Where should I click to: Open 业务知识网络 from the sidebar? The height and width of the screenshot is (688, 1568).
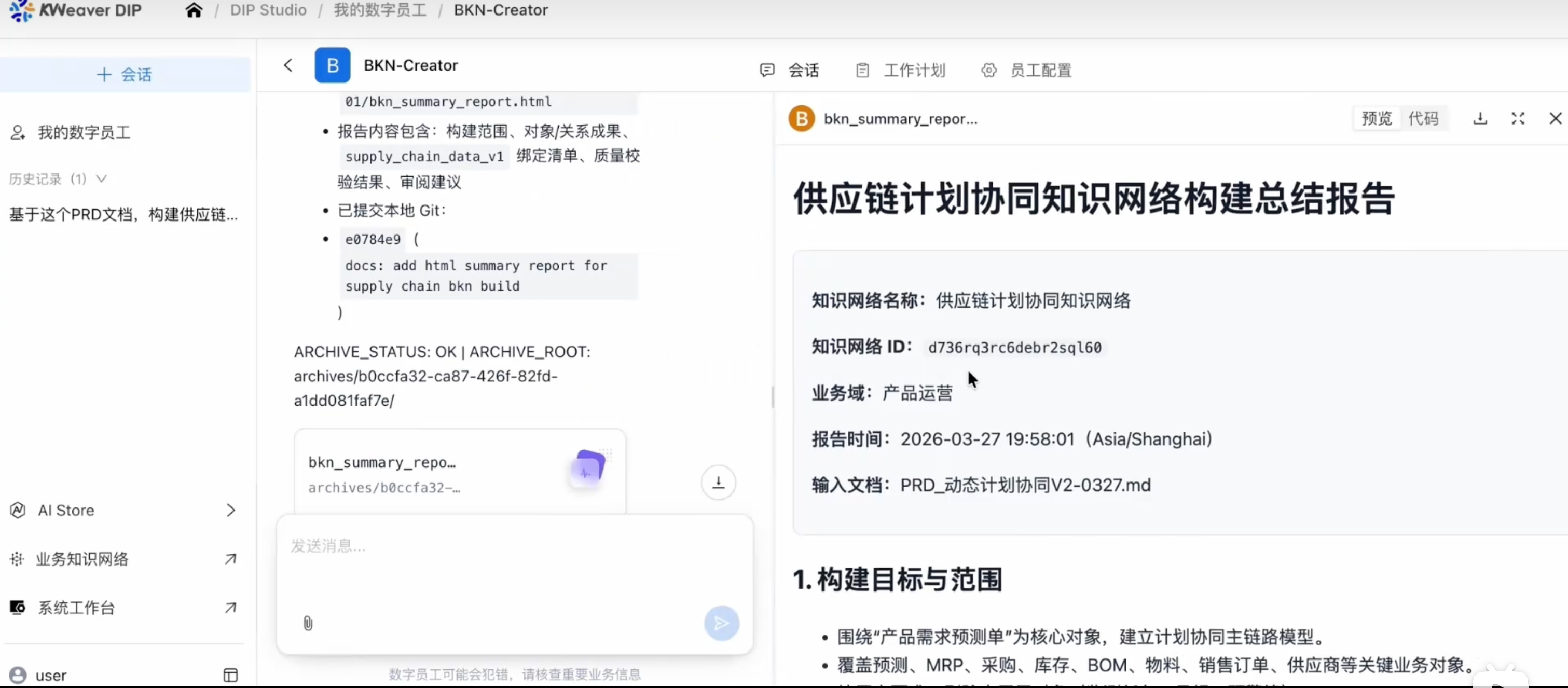pos(81,558)
